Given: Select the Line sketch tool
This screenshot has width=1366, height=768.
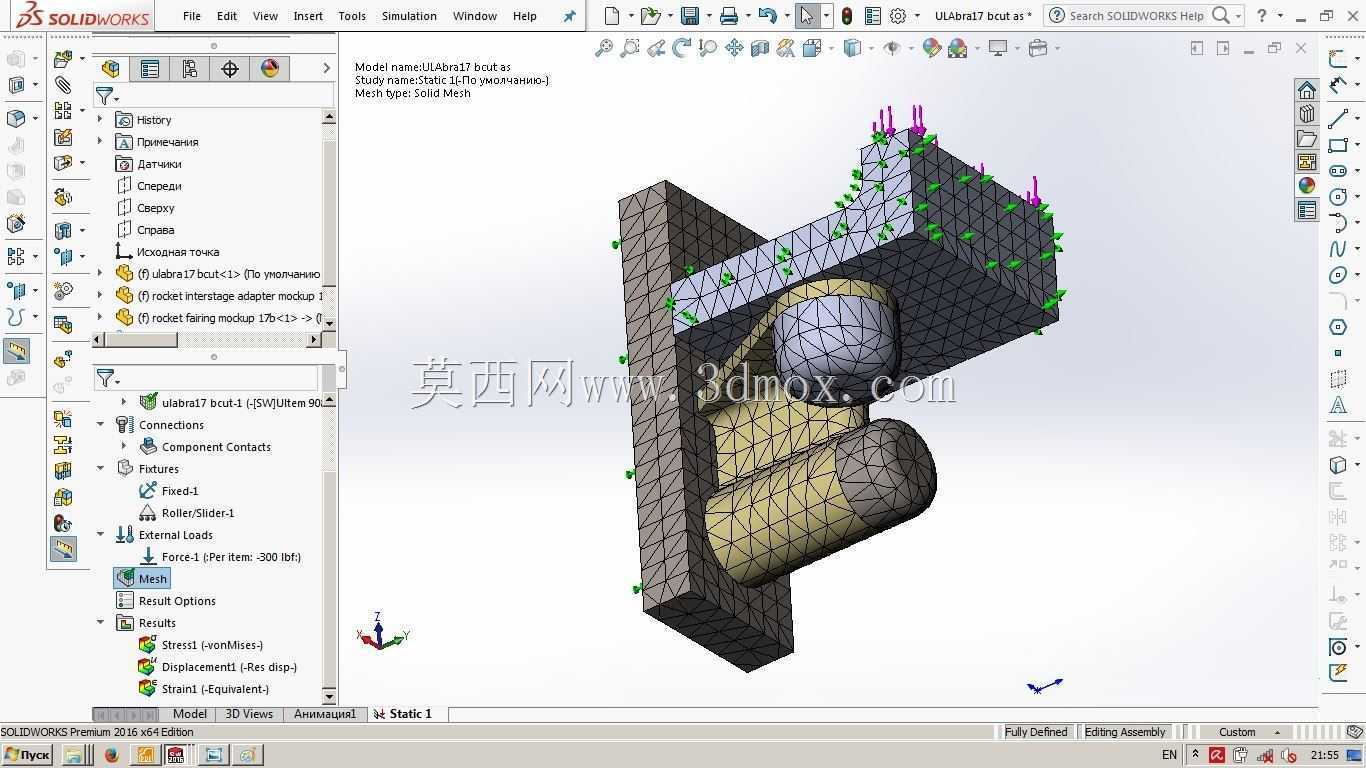Looking at the screenshot, I should [1338, 119].
